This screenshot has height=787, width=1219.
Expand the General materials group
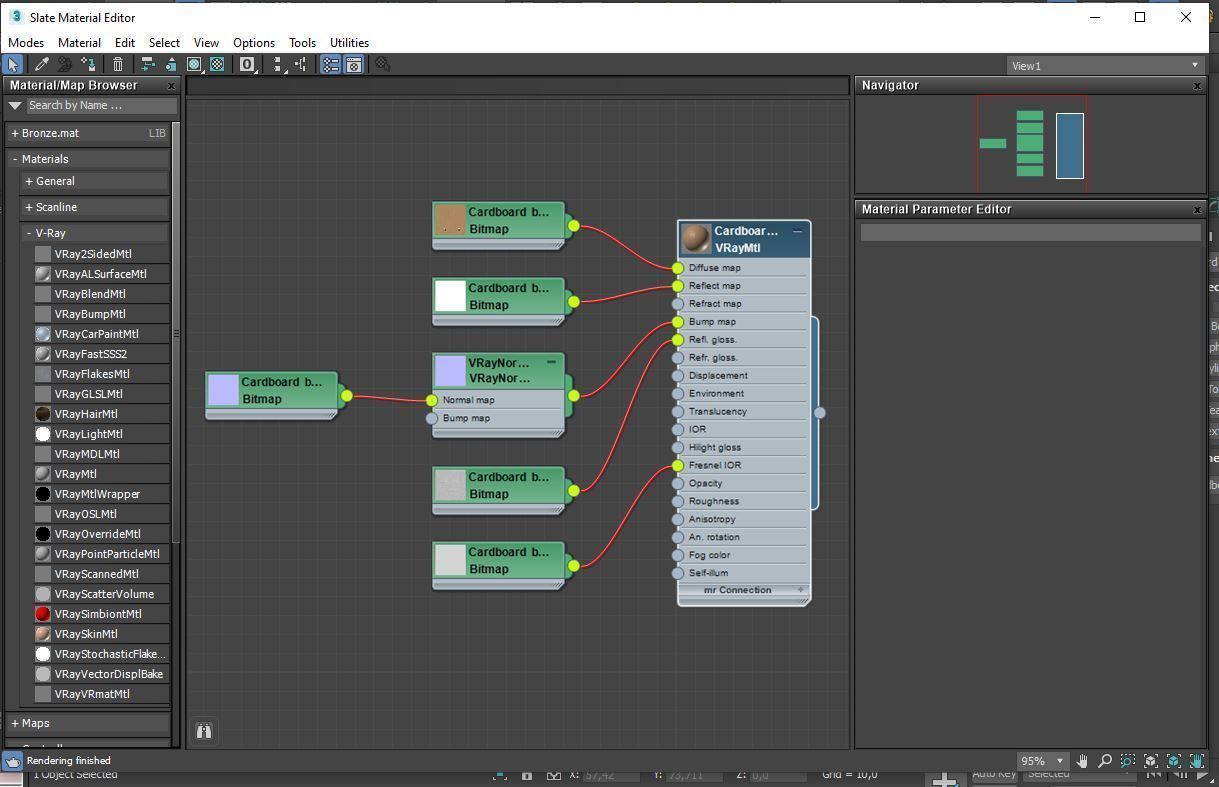29,181
